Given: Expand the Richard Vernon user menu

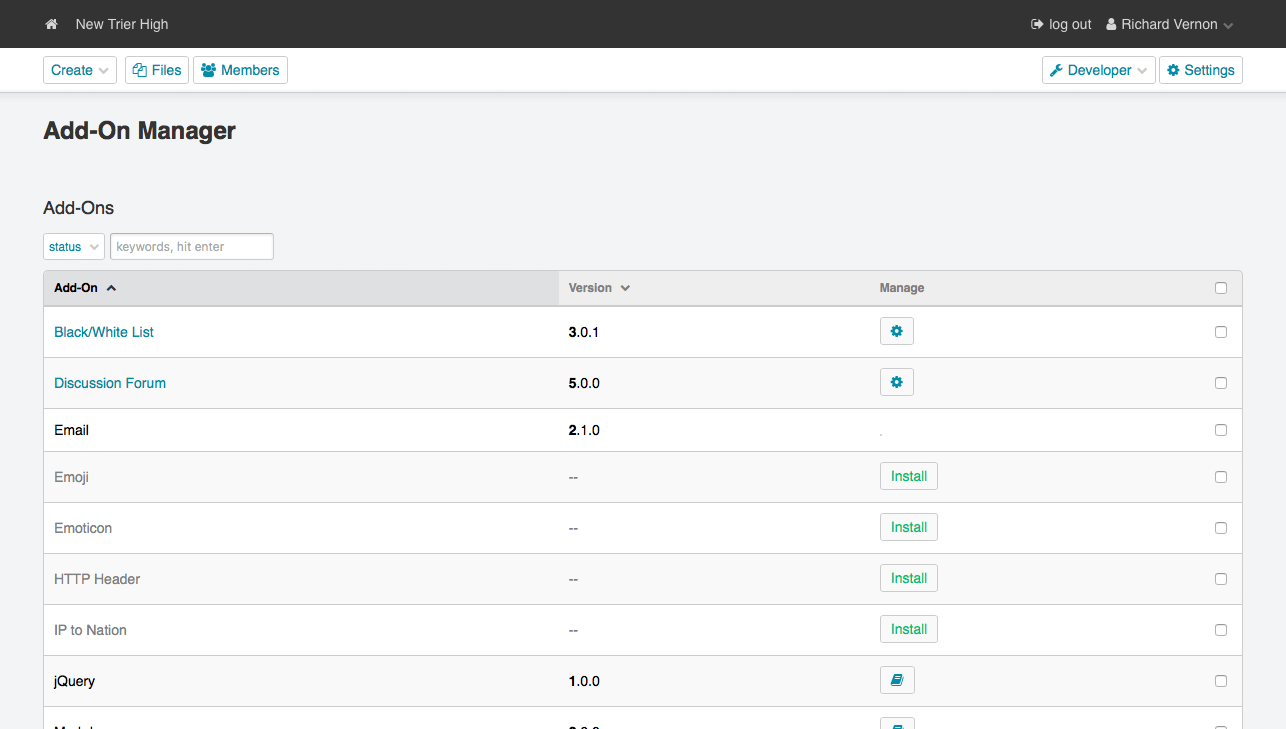Looking at the screenshot, I should (1169, 24).
